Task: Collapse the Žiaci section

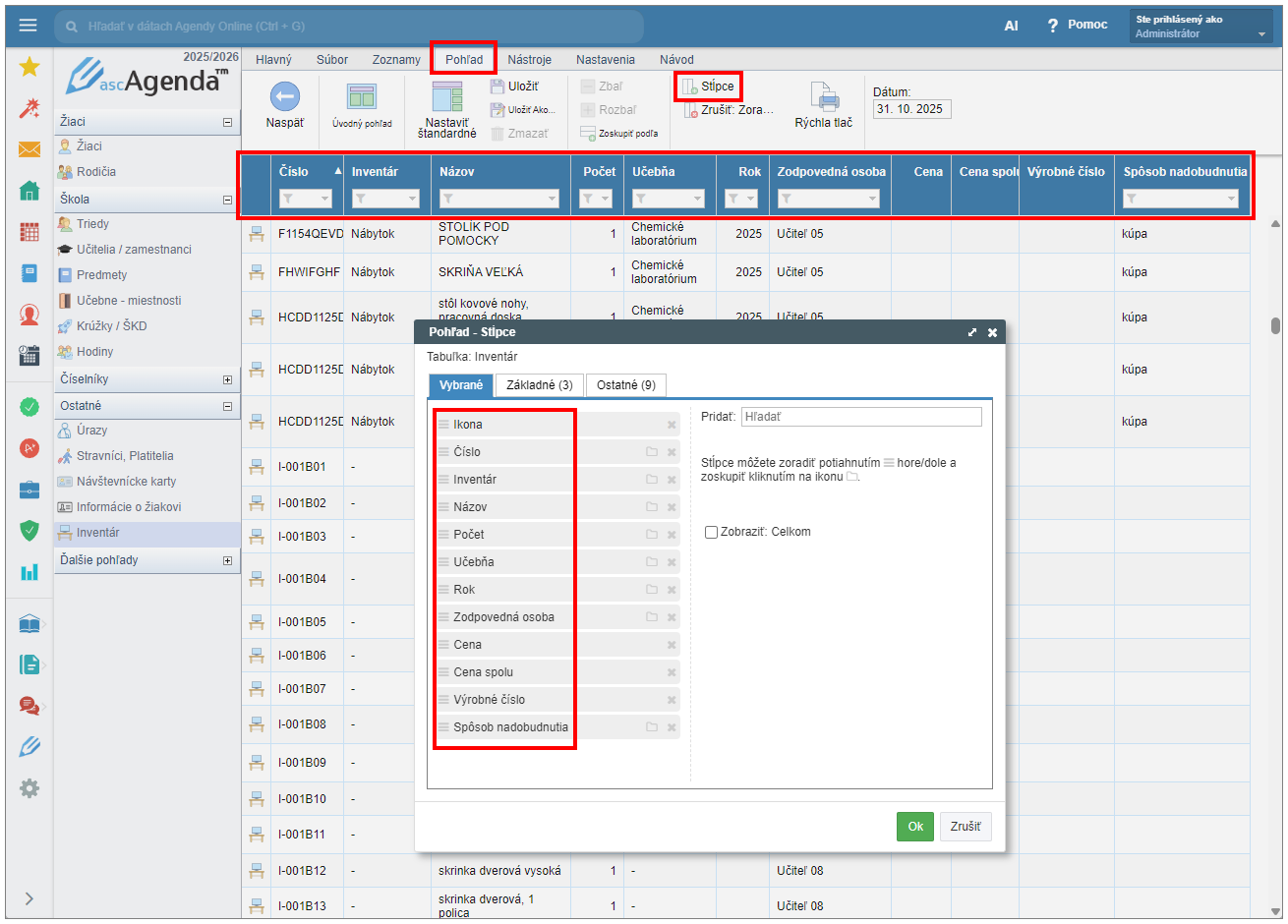Action: [x=227, y=122]
